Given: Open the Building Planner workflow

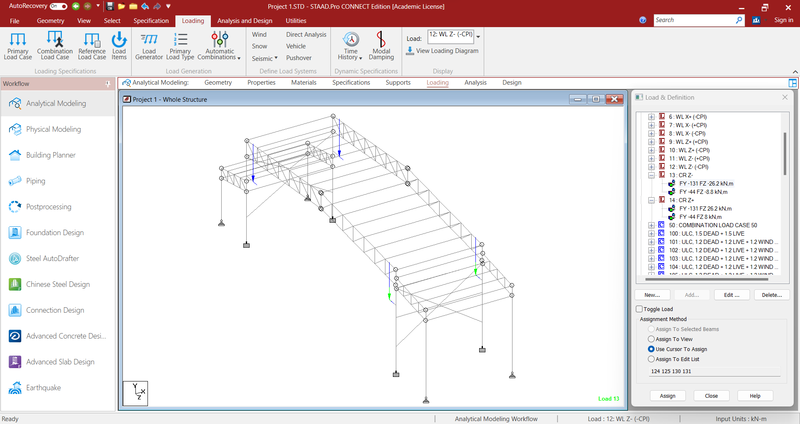Looking at the screenshot, I should click(58, 155).
